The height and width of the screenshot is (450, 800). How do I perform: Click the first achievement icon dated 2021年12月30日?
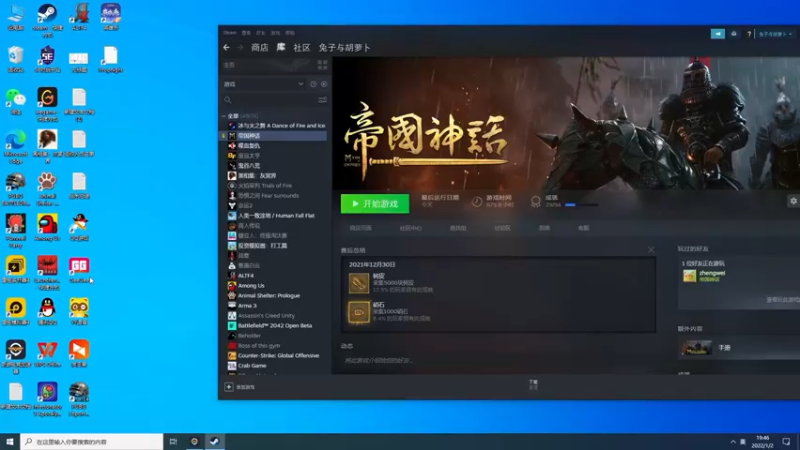tap(359, 283)
